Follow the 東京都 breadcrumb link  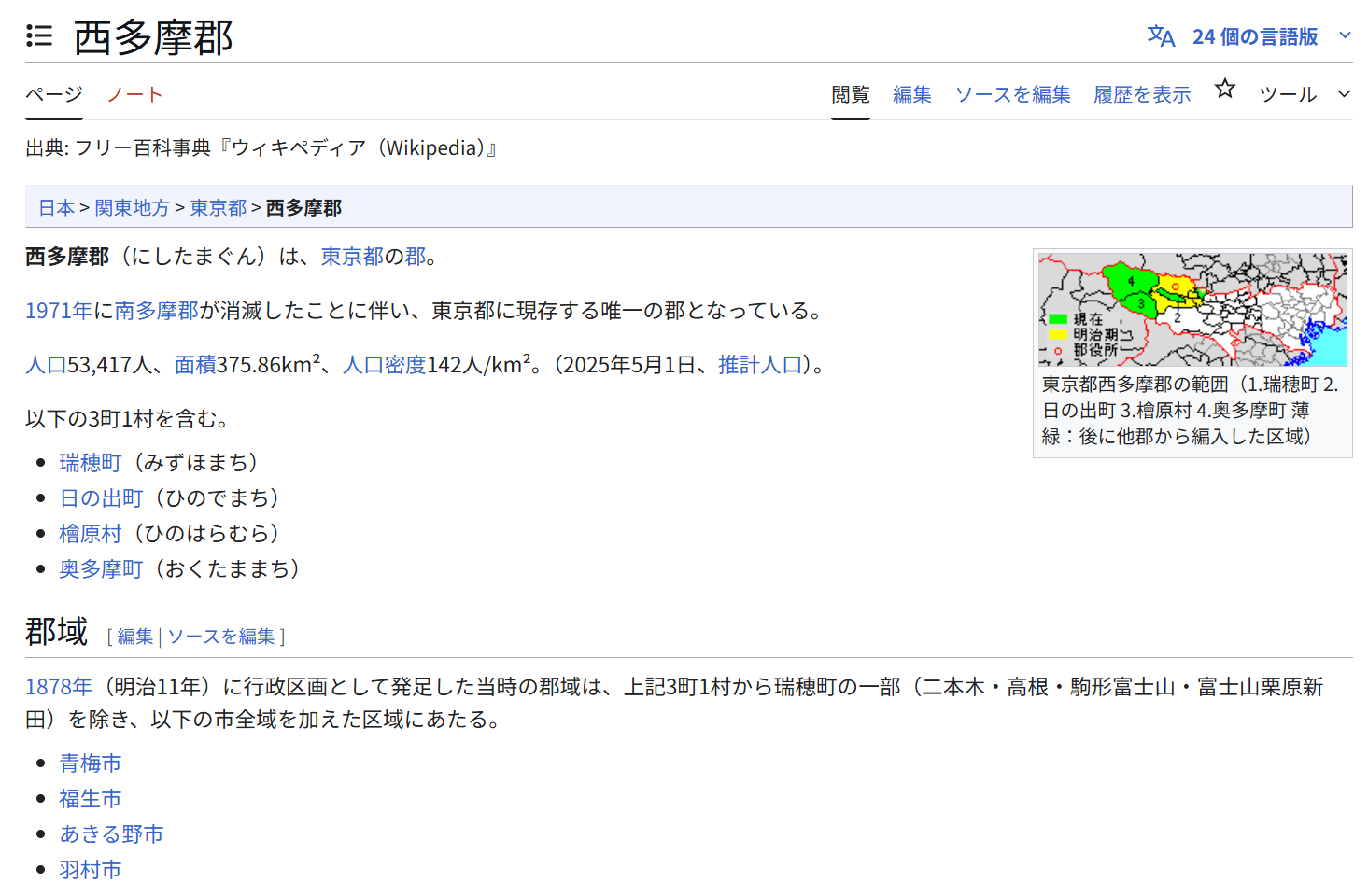coord(219,207)
